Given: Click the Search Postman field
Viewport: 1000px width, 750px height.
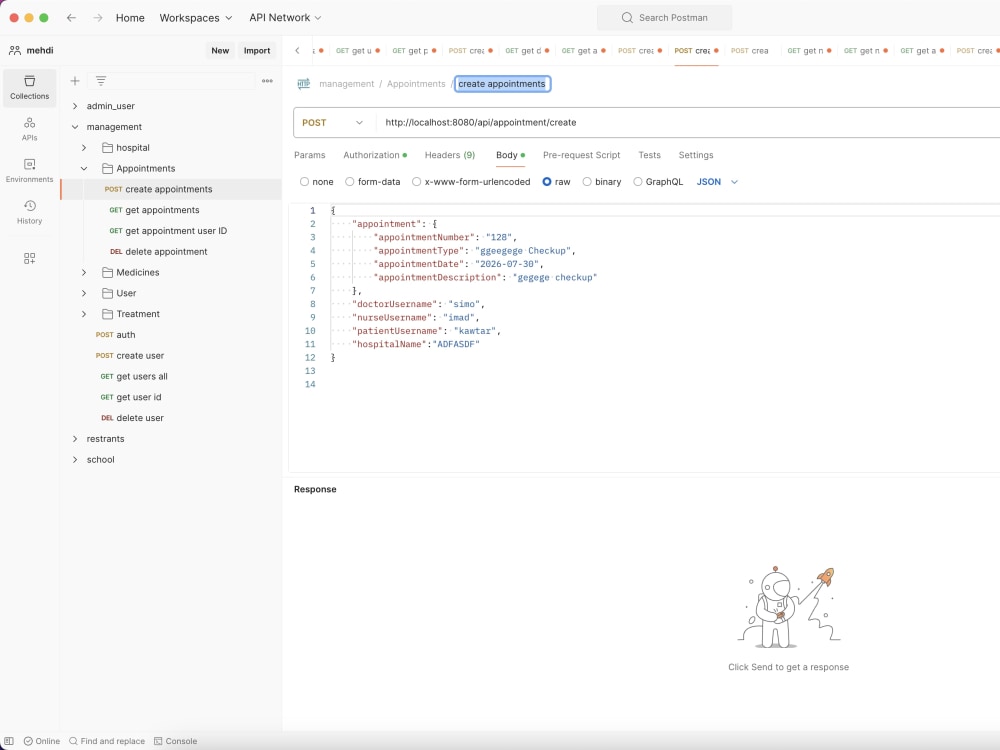Looking at the screenshot, I should coord(664,17).
